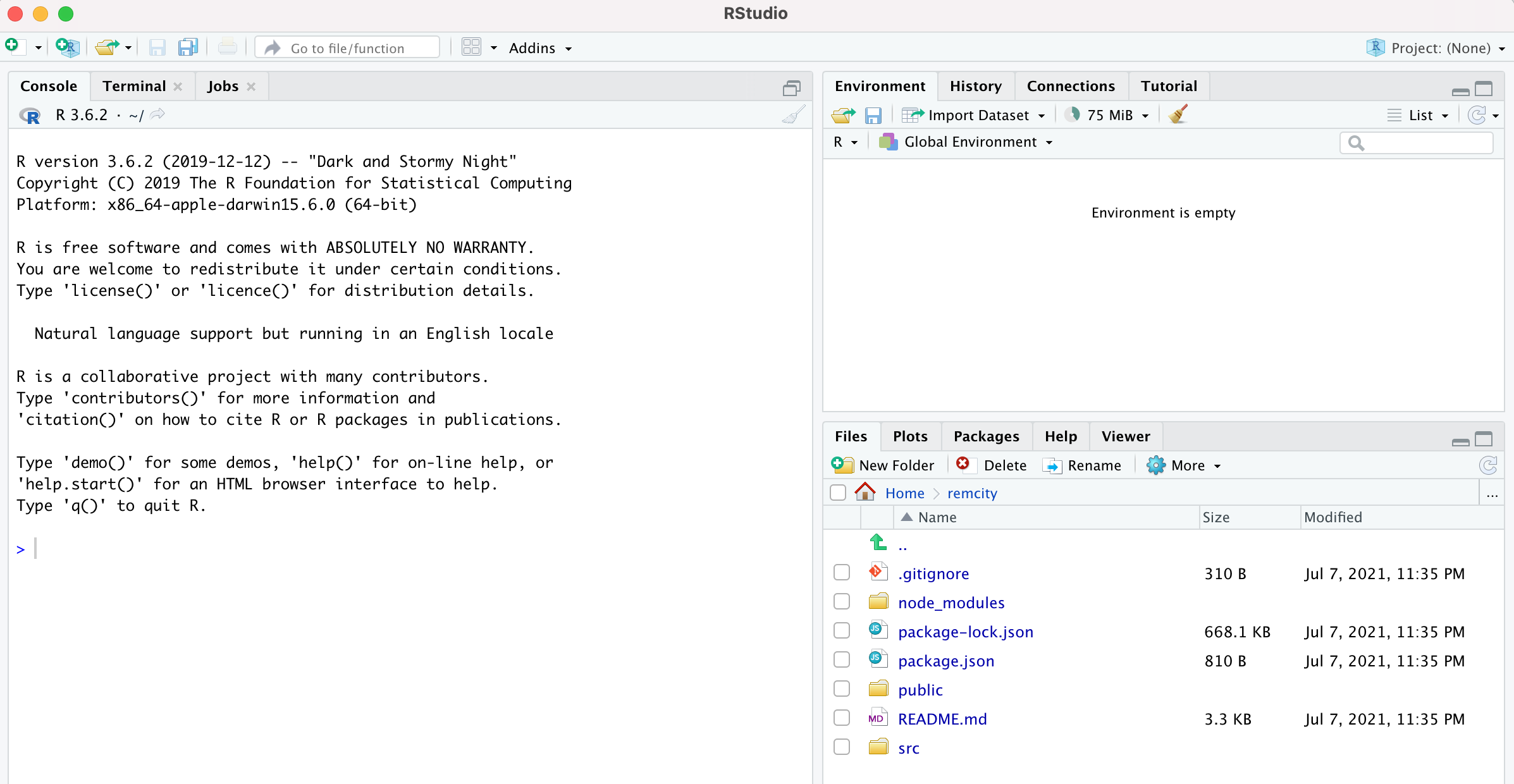
Task: Click the parent directory up-arrow icon
Action: click(878, 542)
